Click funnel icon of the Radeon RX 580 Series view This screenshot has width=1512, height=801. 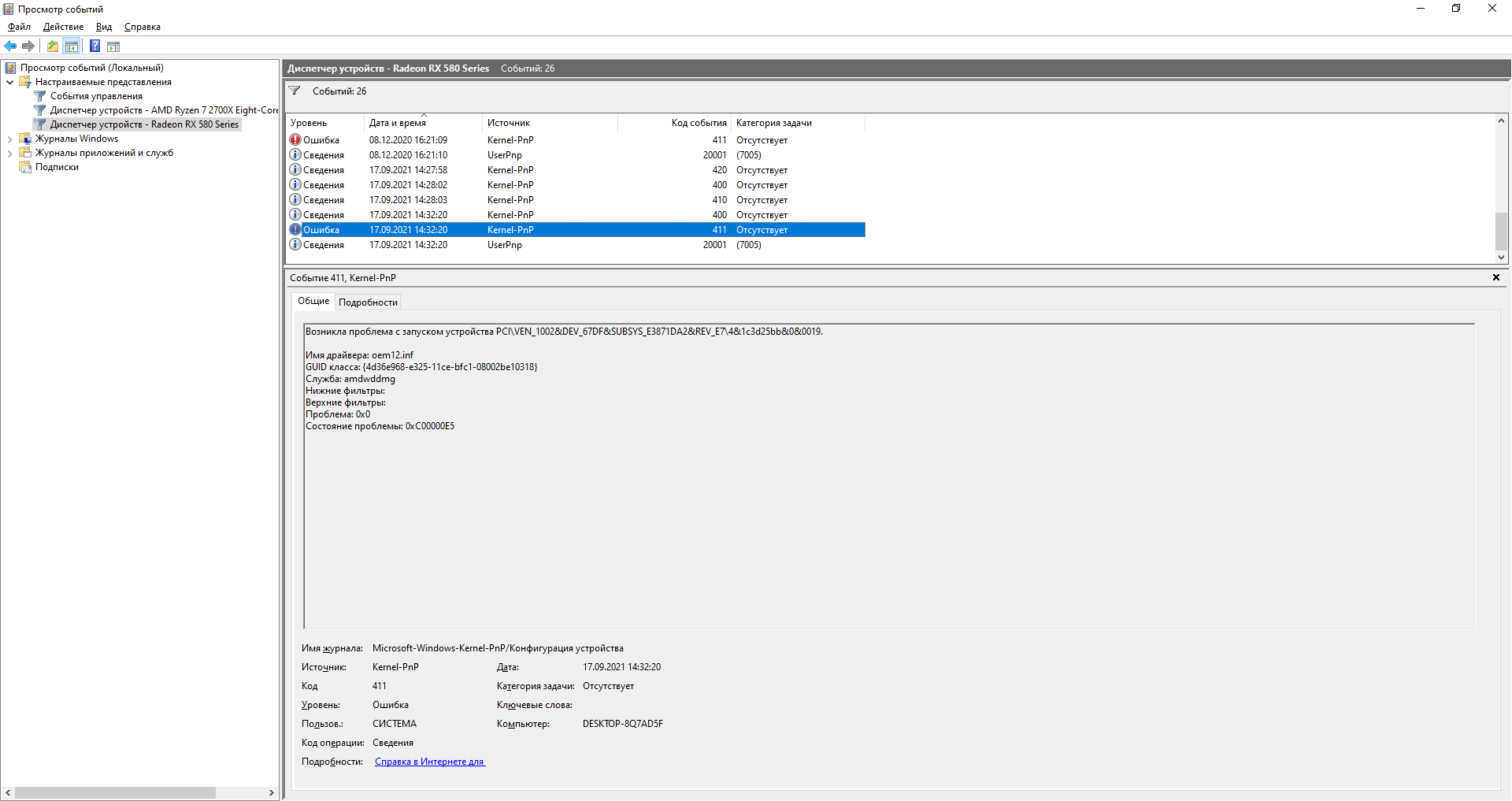pos(40,124)
